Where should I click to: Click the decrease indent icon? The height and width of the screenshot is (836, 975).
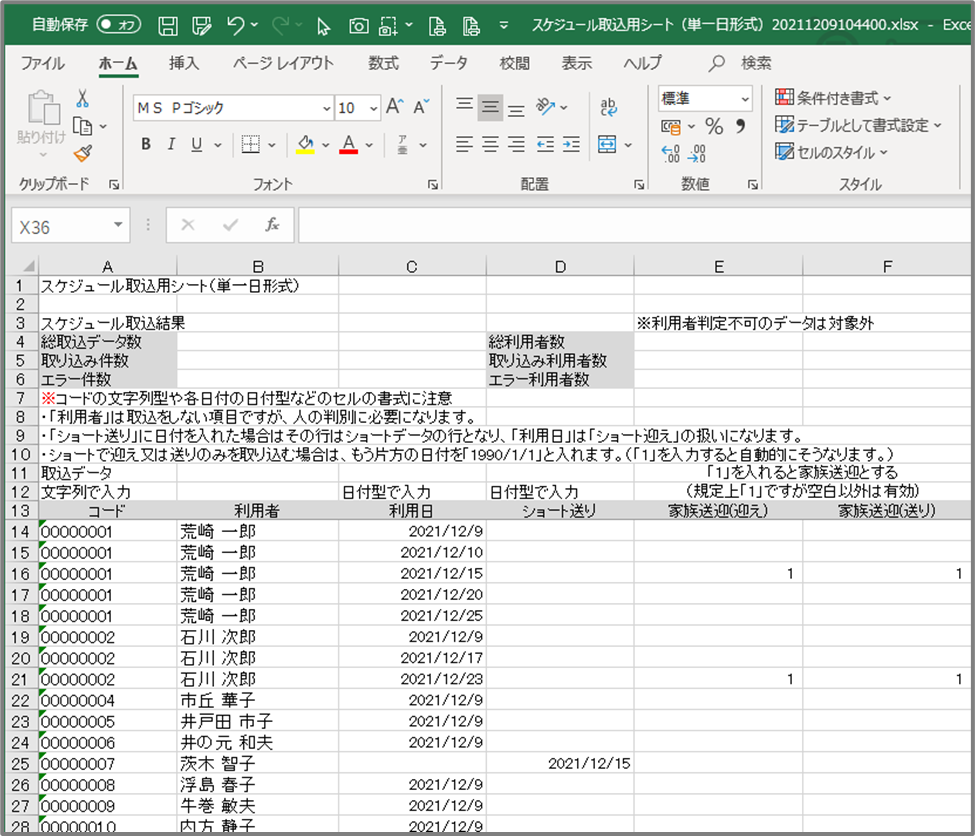coord(545,144)
